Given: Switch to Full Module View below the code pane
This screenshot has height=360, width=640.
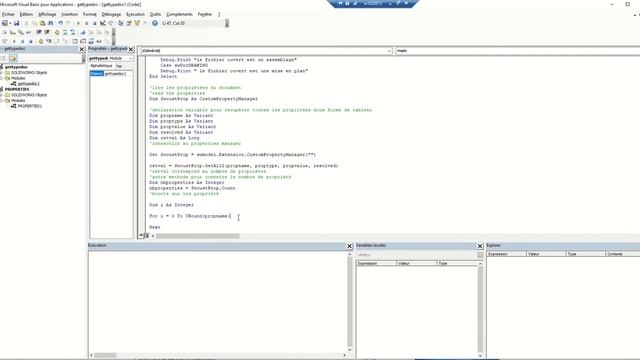Looking at the screenshot, I should 147,236.
